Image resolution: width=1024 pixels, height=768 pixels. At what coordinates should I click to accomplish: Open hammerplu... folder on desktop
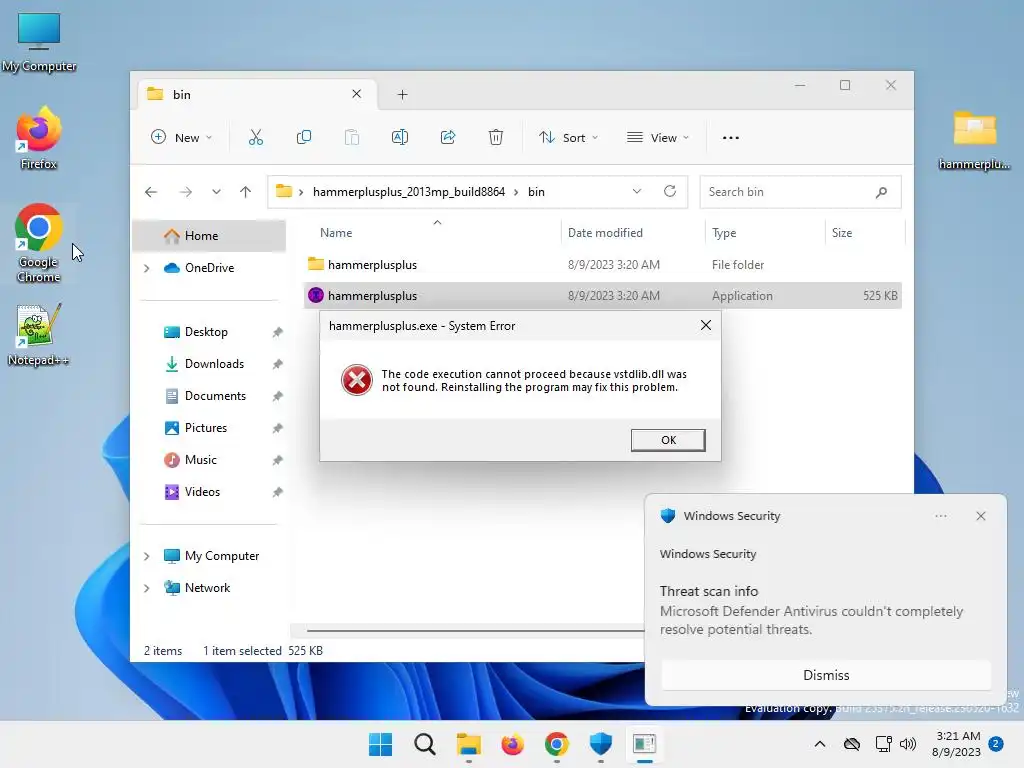[974, 140]
